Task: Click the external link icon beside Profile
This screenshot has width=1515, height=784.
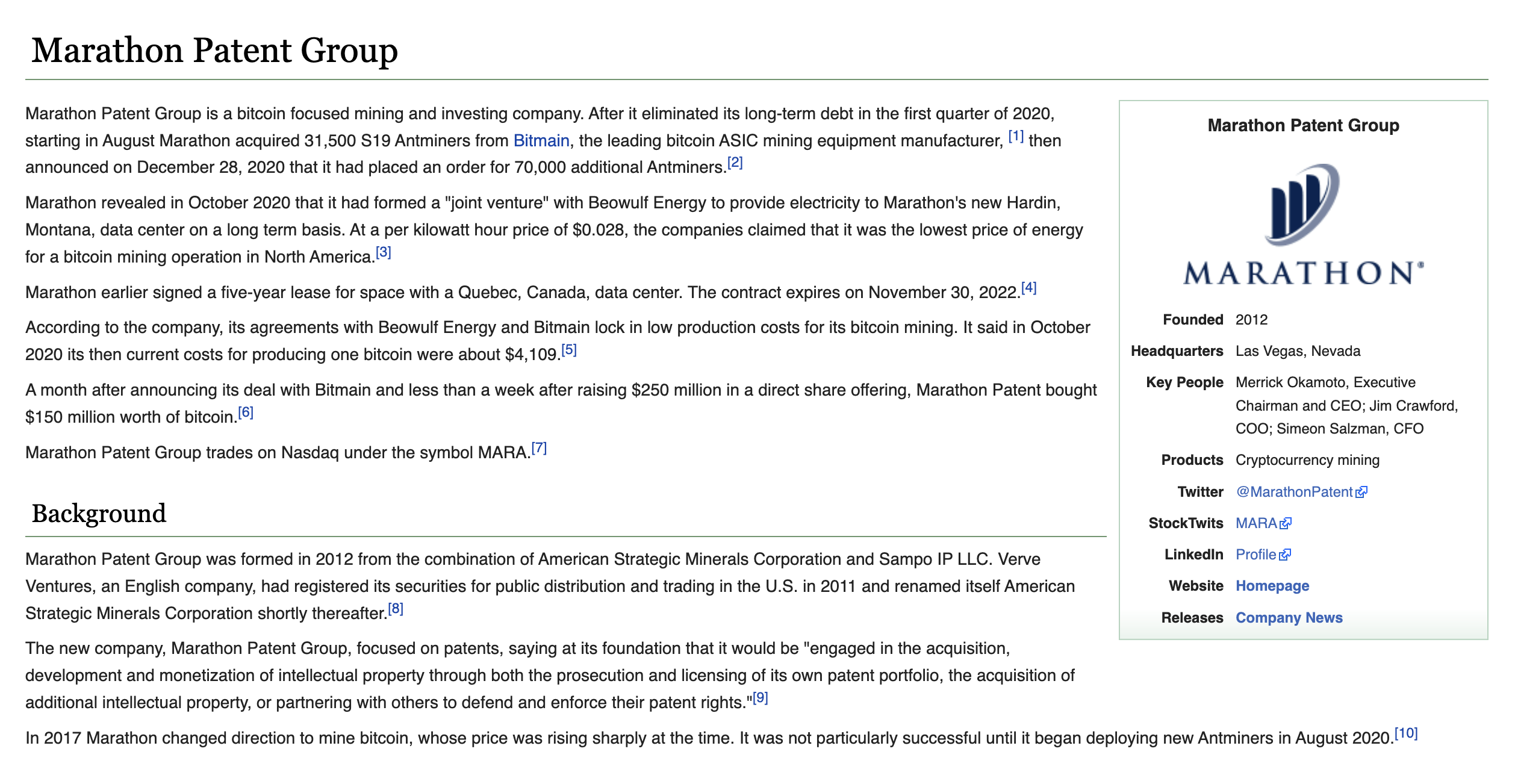Action: point(1285,555)
